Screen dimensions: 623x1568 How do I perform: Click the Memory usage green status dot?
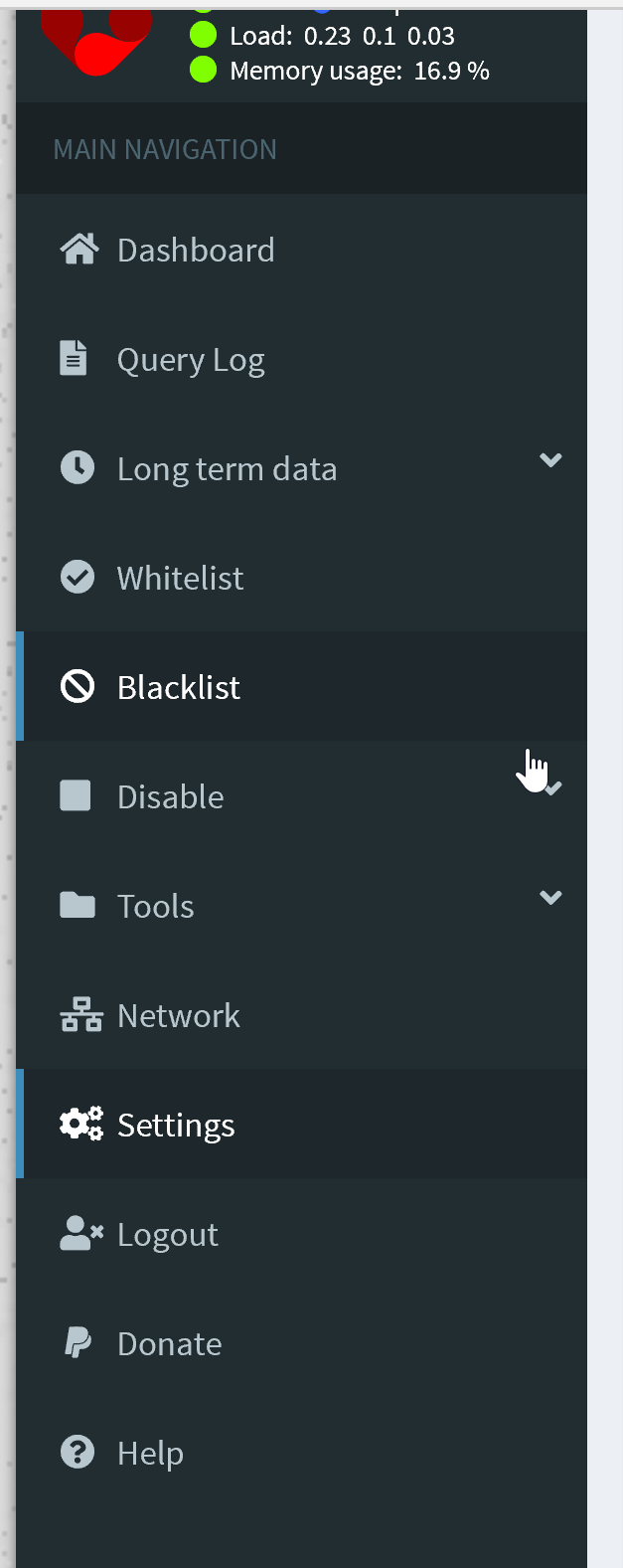(x=204, y=71)
